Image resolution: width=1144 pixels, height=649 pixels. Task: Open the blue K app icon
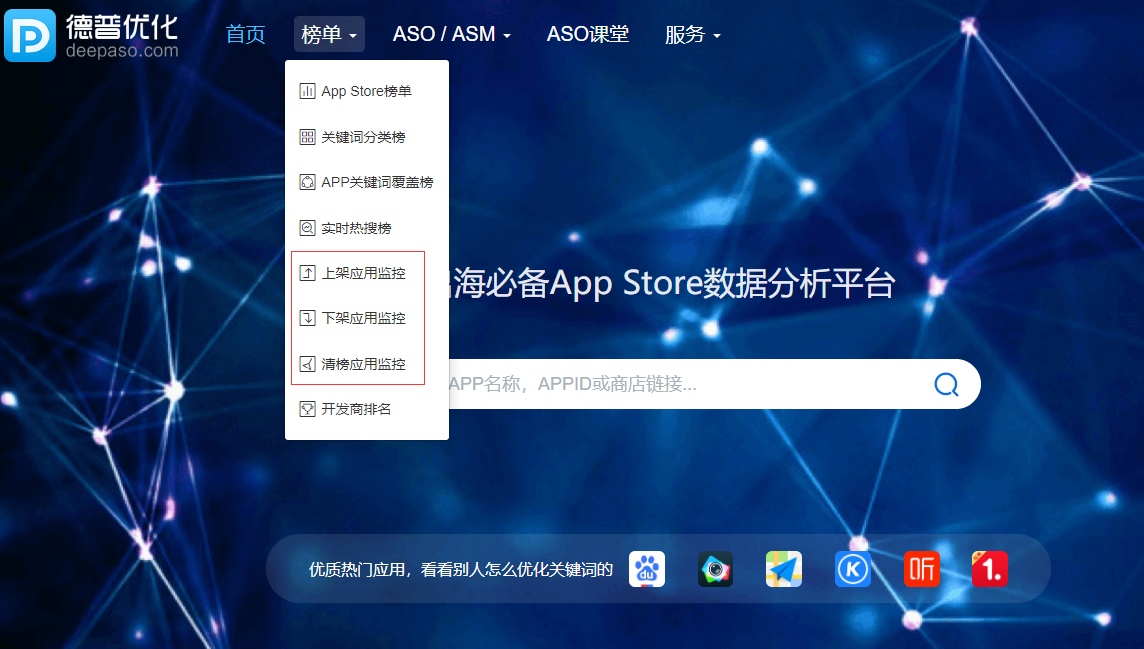[853, 569]
